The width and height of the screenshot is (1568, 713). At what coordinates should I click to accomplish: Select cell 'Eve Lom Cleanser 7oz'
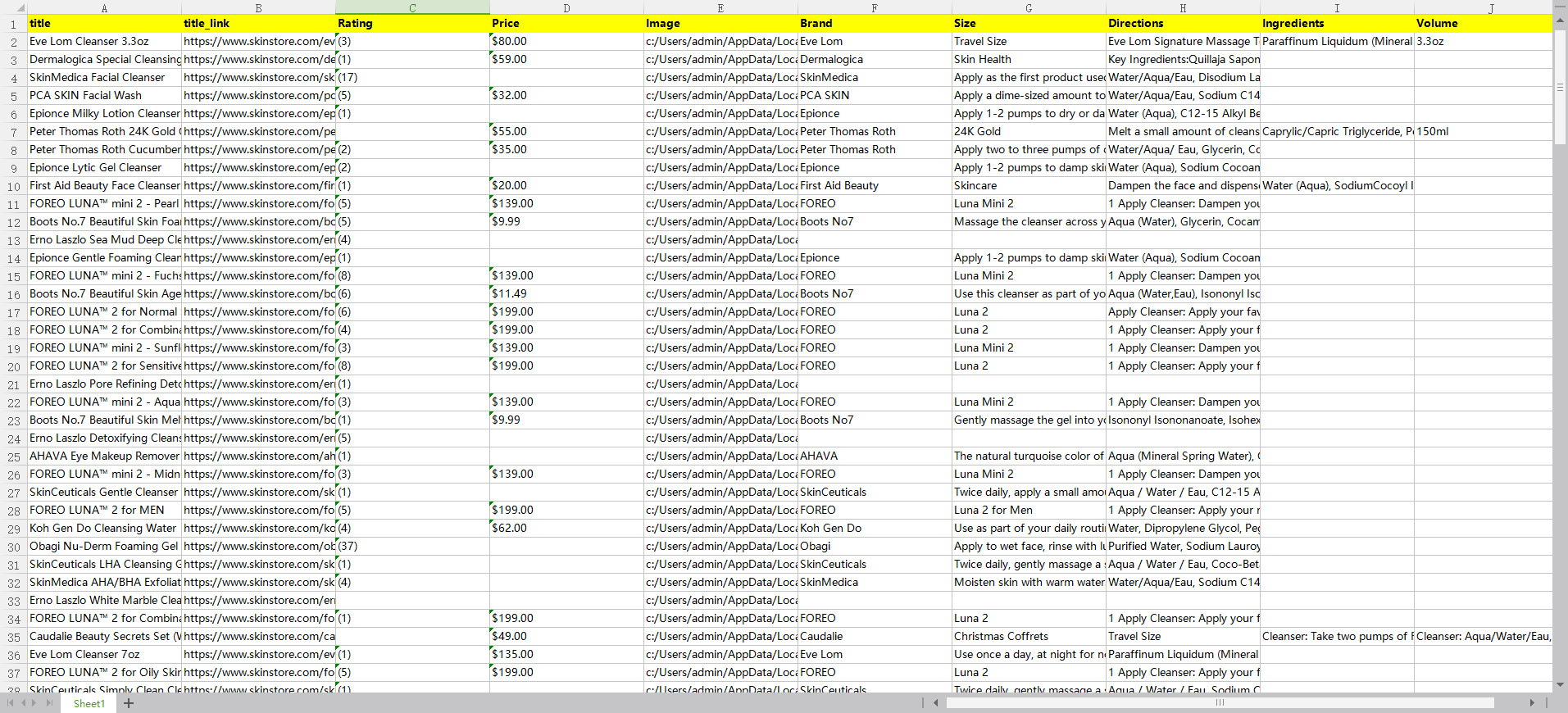point(104,654)
